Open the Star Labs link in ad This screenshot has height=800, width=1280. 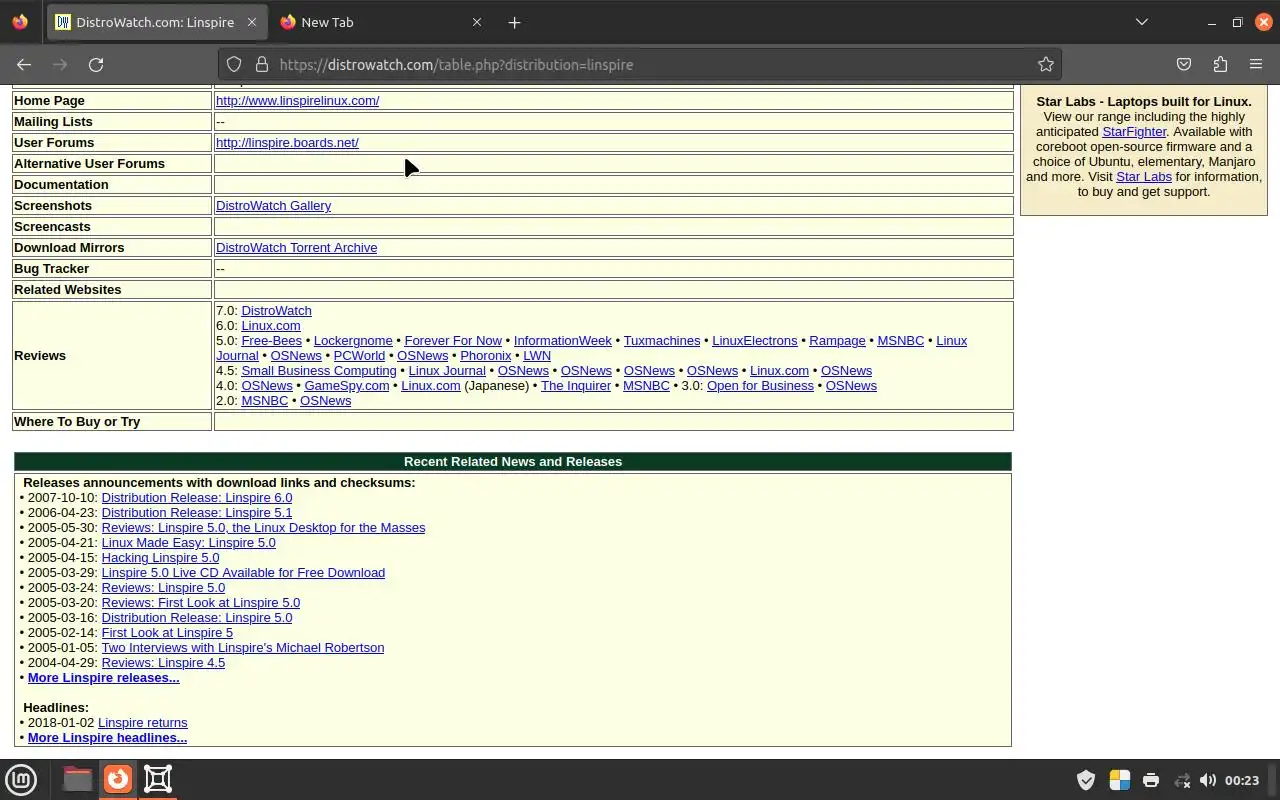[1143, 177]
